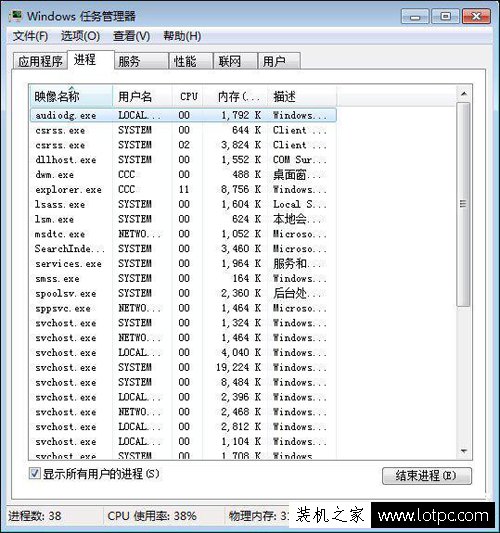Select the smss.exe process
Image resolution: width=500 pixels, height=533 pixels.
[183, 278]
